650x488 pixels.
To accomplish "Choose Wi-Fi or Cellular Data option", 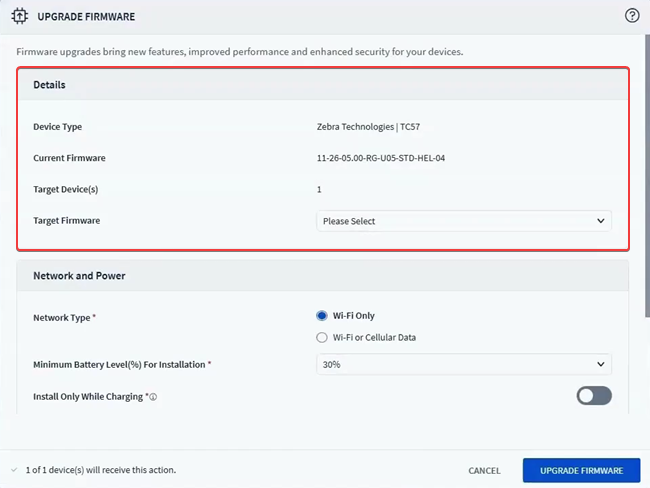I will (322, 337).
